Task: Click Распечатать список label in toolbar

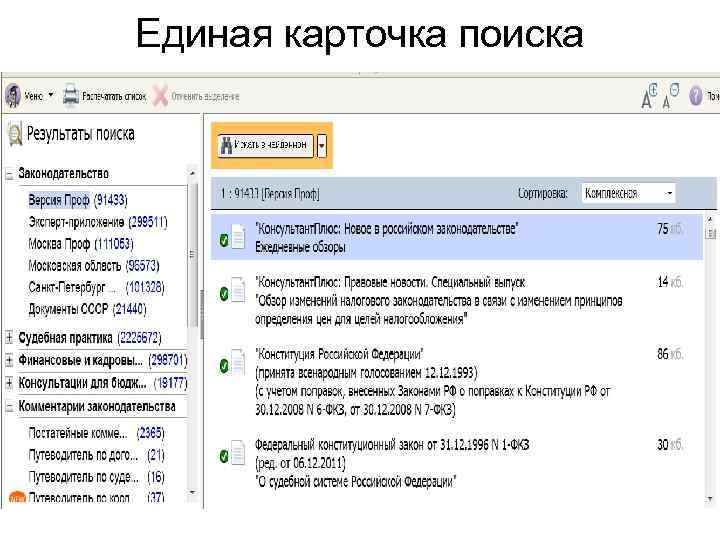Action: pyautogui.click(x=114, y=96)
